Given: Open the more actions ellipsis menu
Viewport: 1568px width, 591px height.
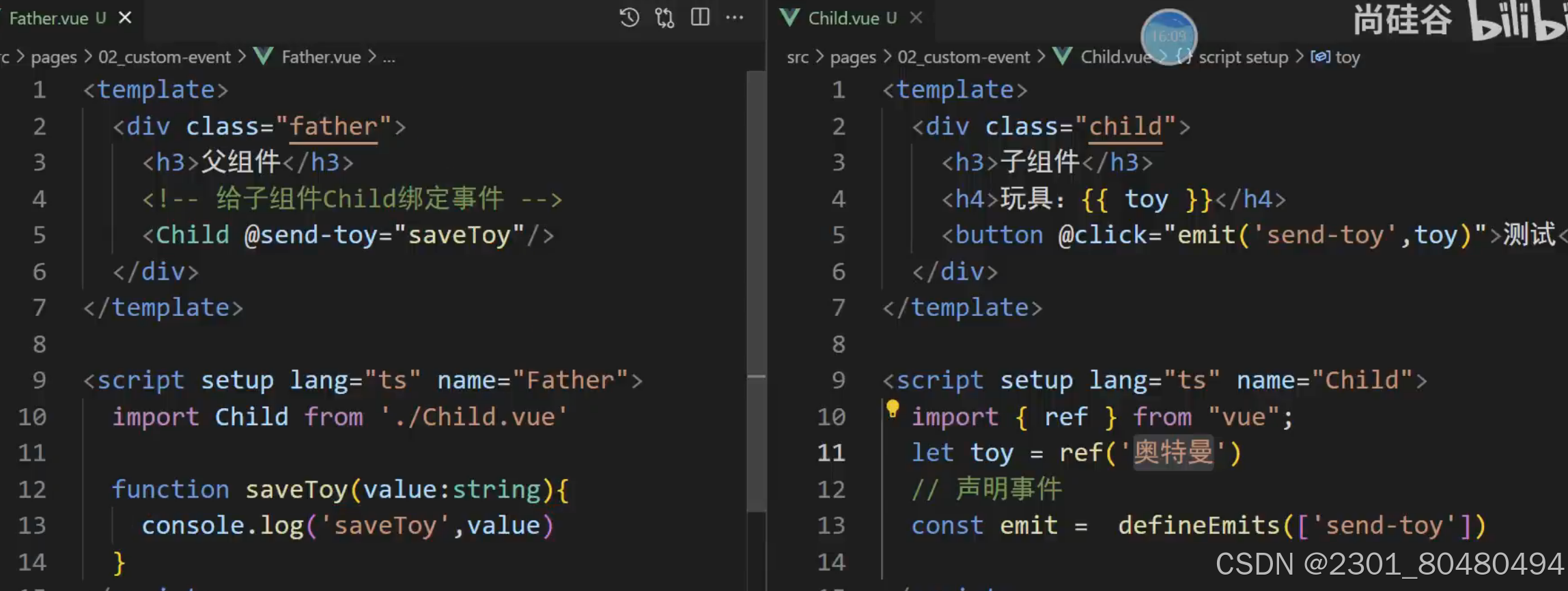Looking at the screenshot, I should [735, 18].
